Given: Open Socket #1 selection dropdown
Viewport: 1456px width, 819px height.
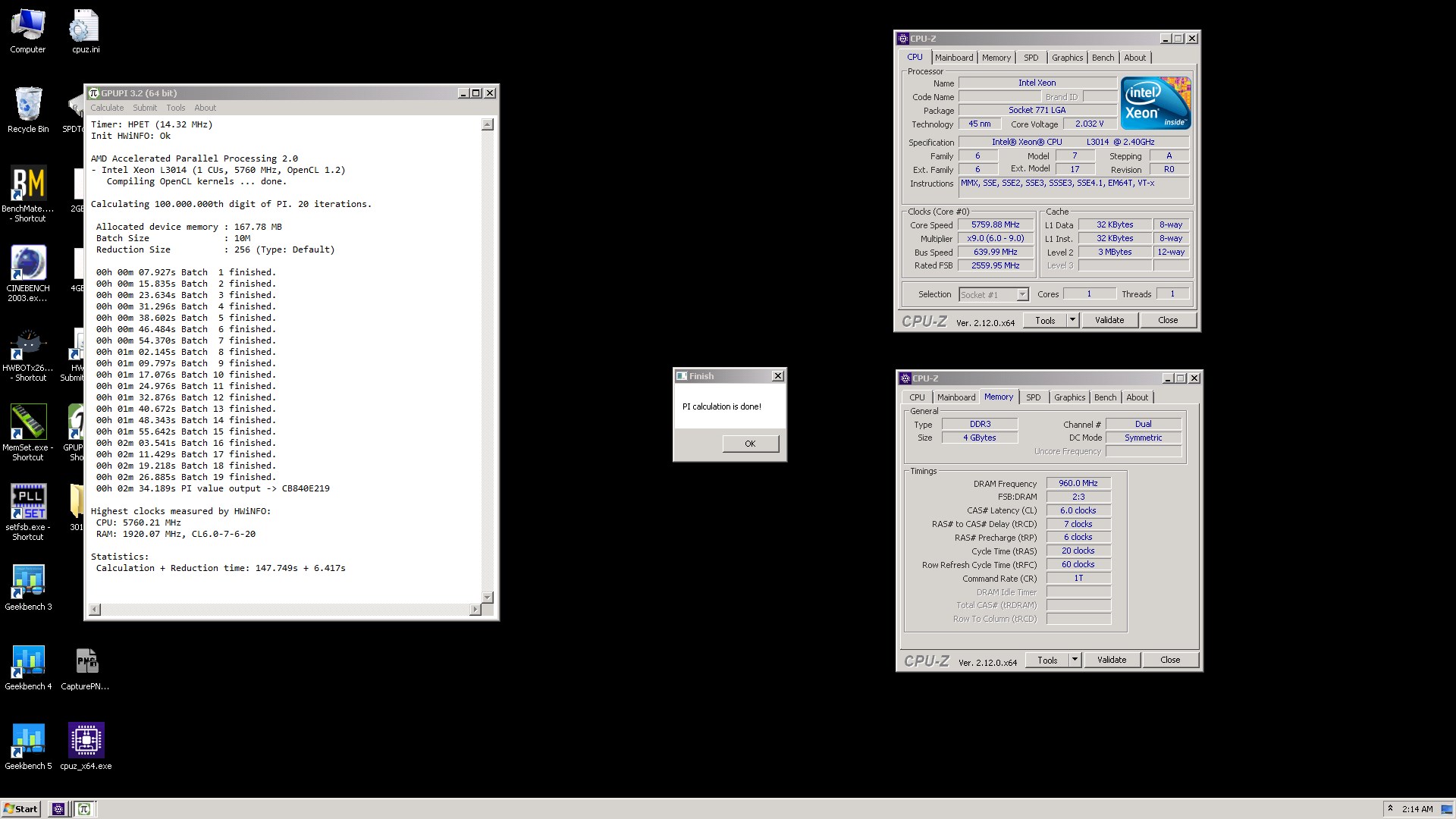Looking at the screenshot, I should click(993, 295).
